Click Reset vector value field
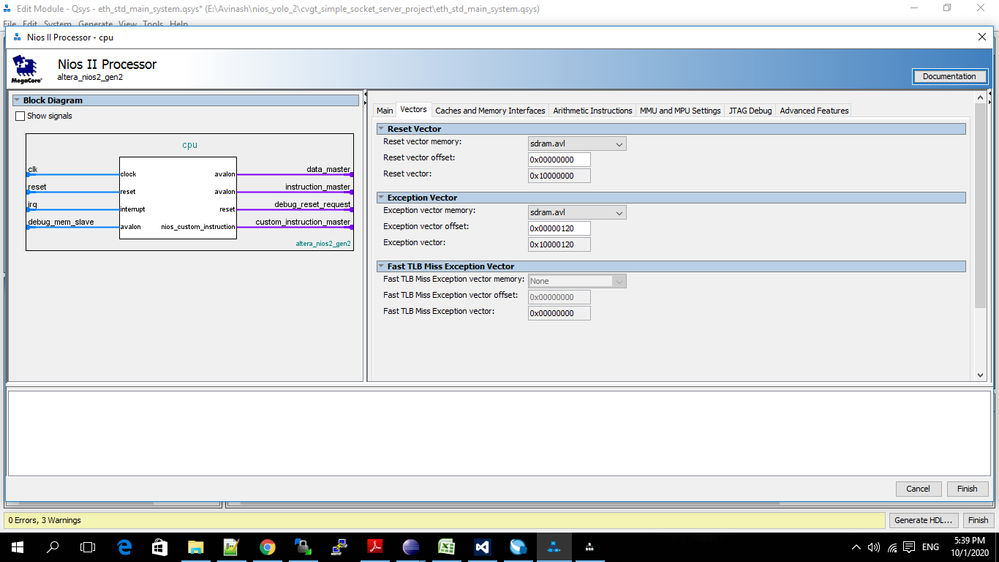Viewport: 999px width, 562px height. tap(559, 176)
